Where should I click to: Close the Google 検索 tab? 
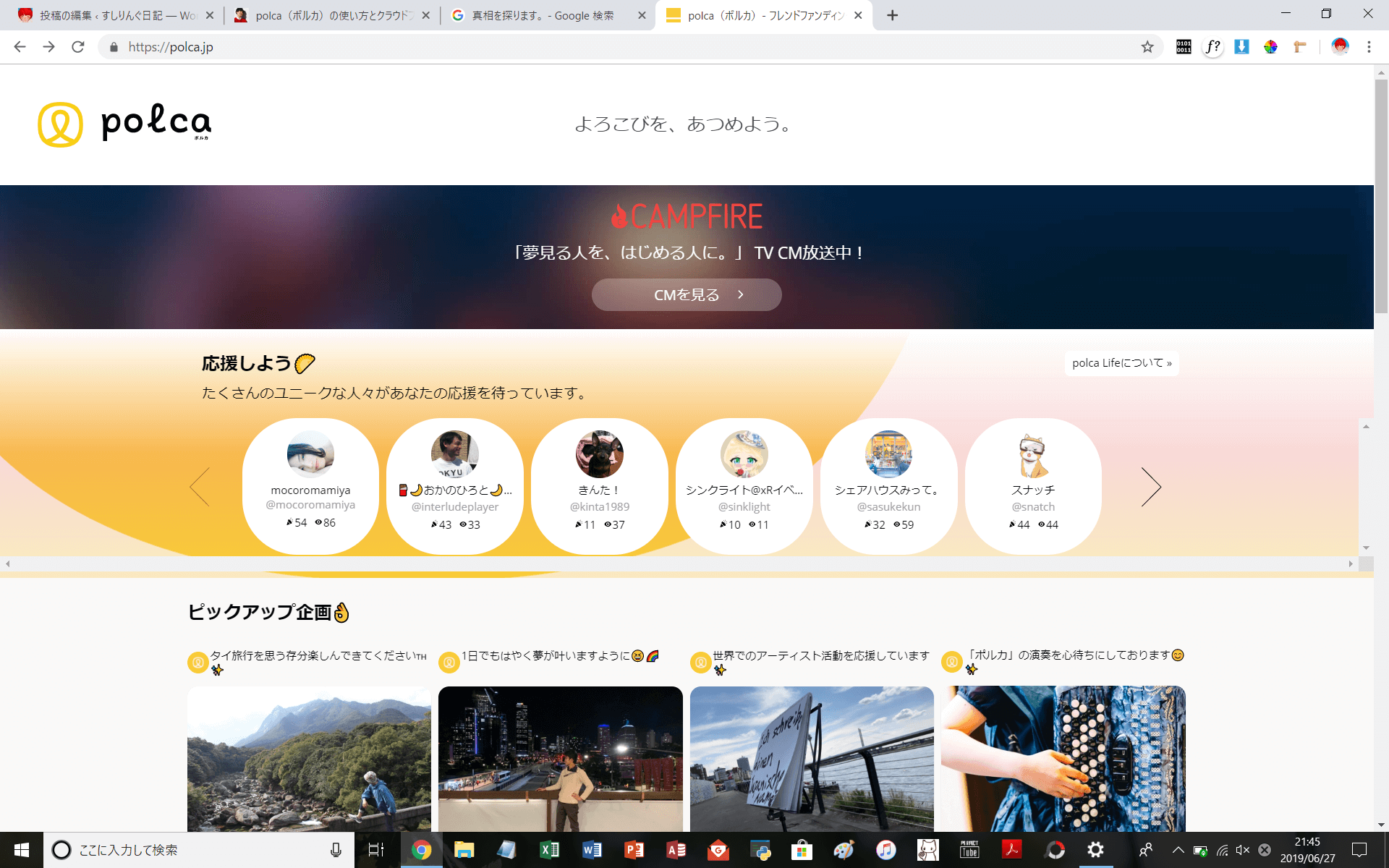[642, 15]
